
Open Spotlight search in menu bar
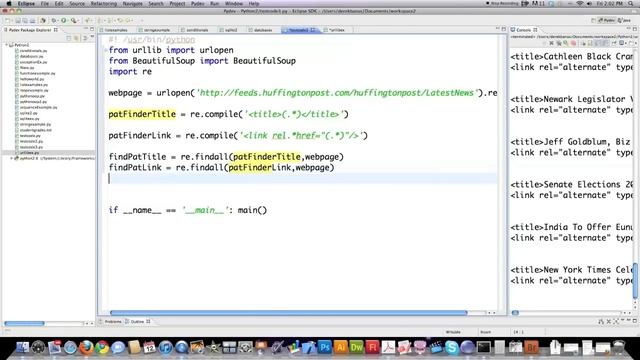[x=630, y=3]
